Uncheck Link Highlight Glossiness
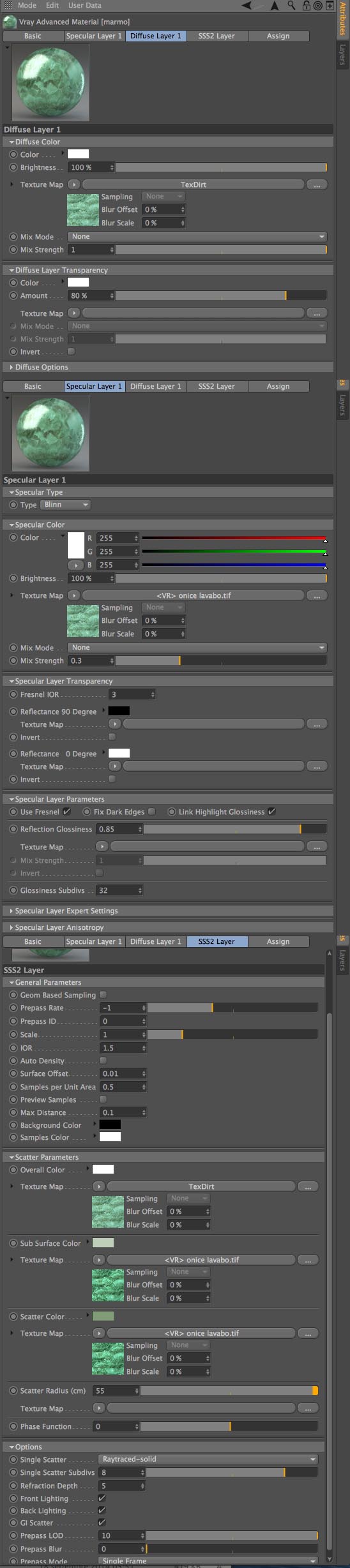 (271, 812)
